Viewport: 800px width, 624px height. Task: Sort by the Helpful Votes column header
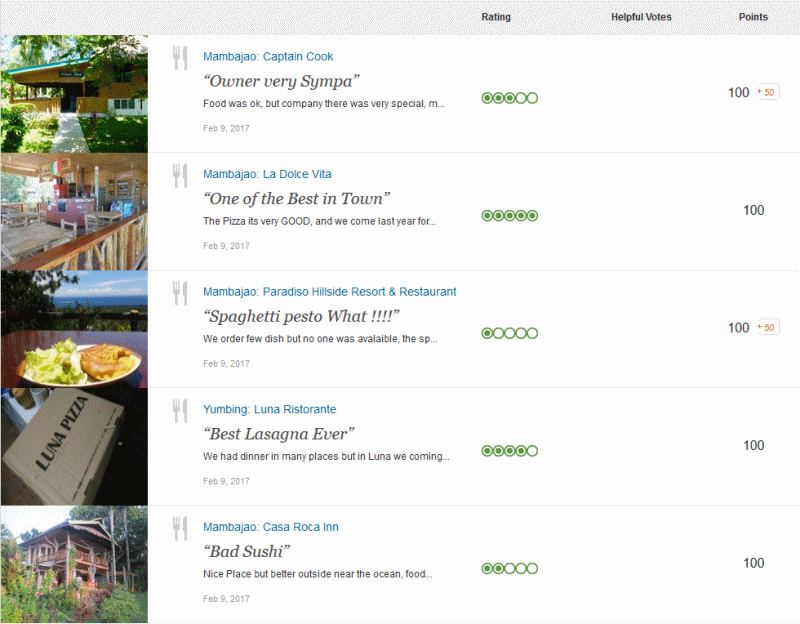coord(641,17)
